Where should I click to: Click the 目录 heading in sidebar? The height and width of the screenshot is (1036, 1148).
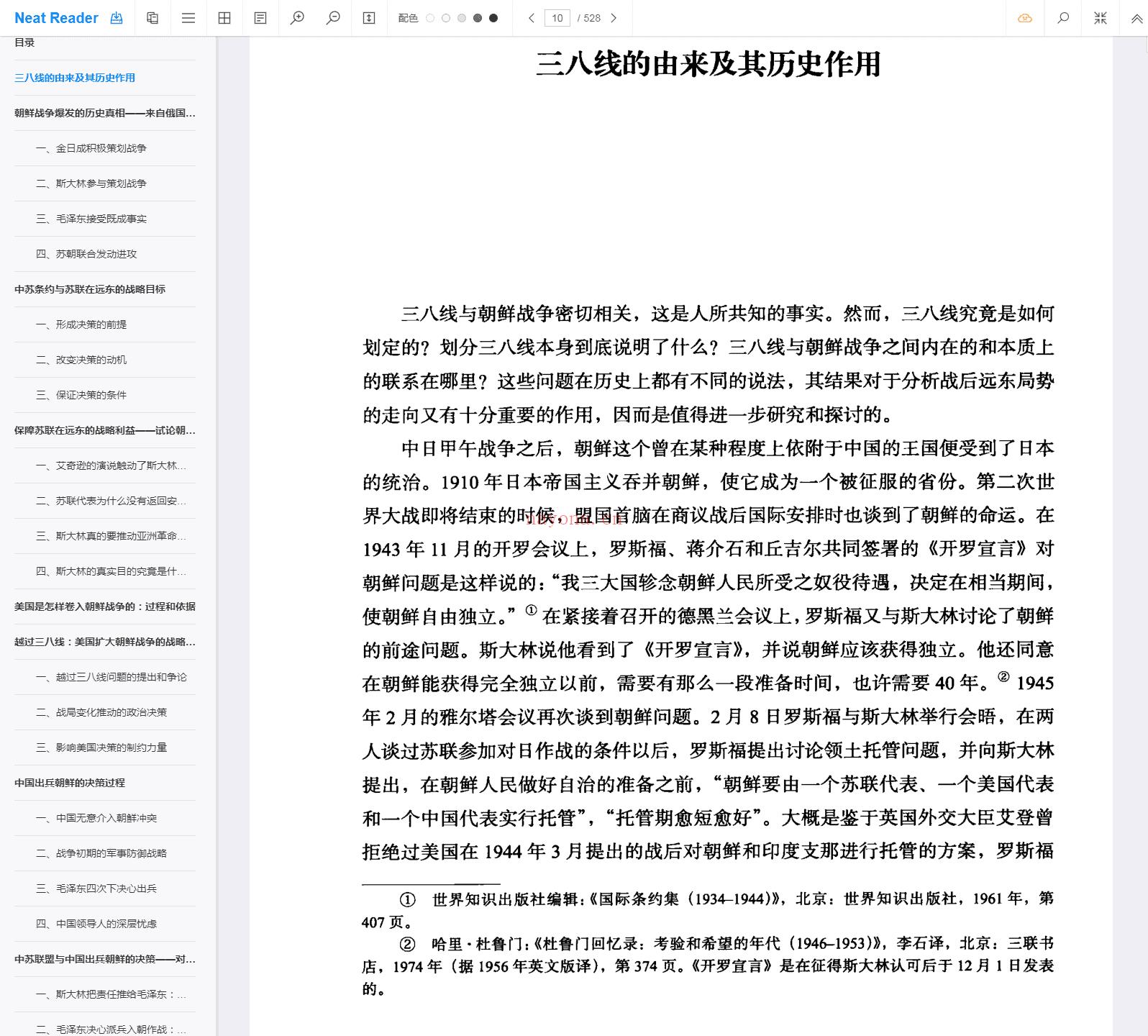(x=24, y=42)
